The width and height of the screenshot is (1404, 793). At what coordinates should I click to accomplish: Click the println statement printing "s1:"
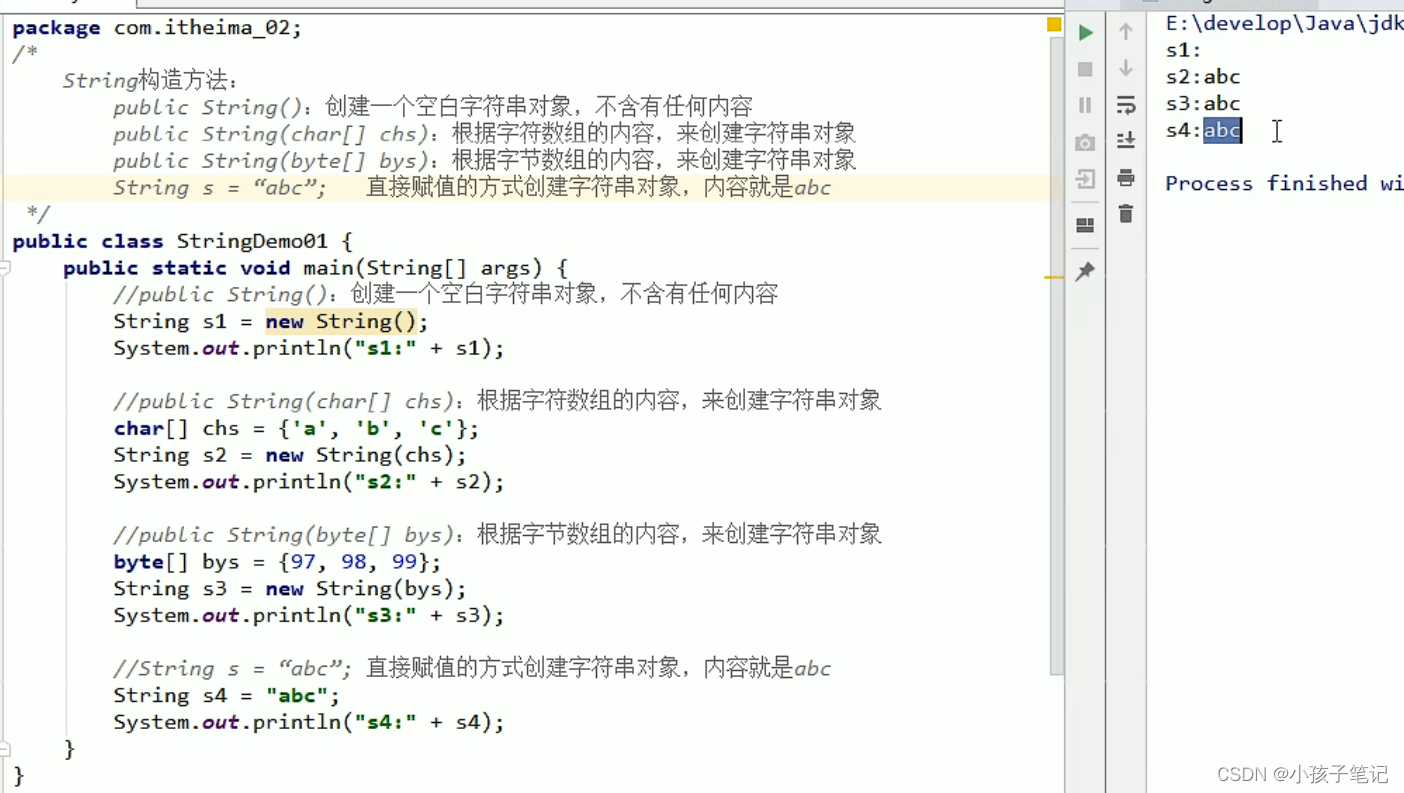(x=309, y=348)
